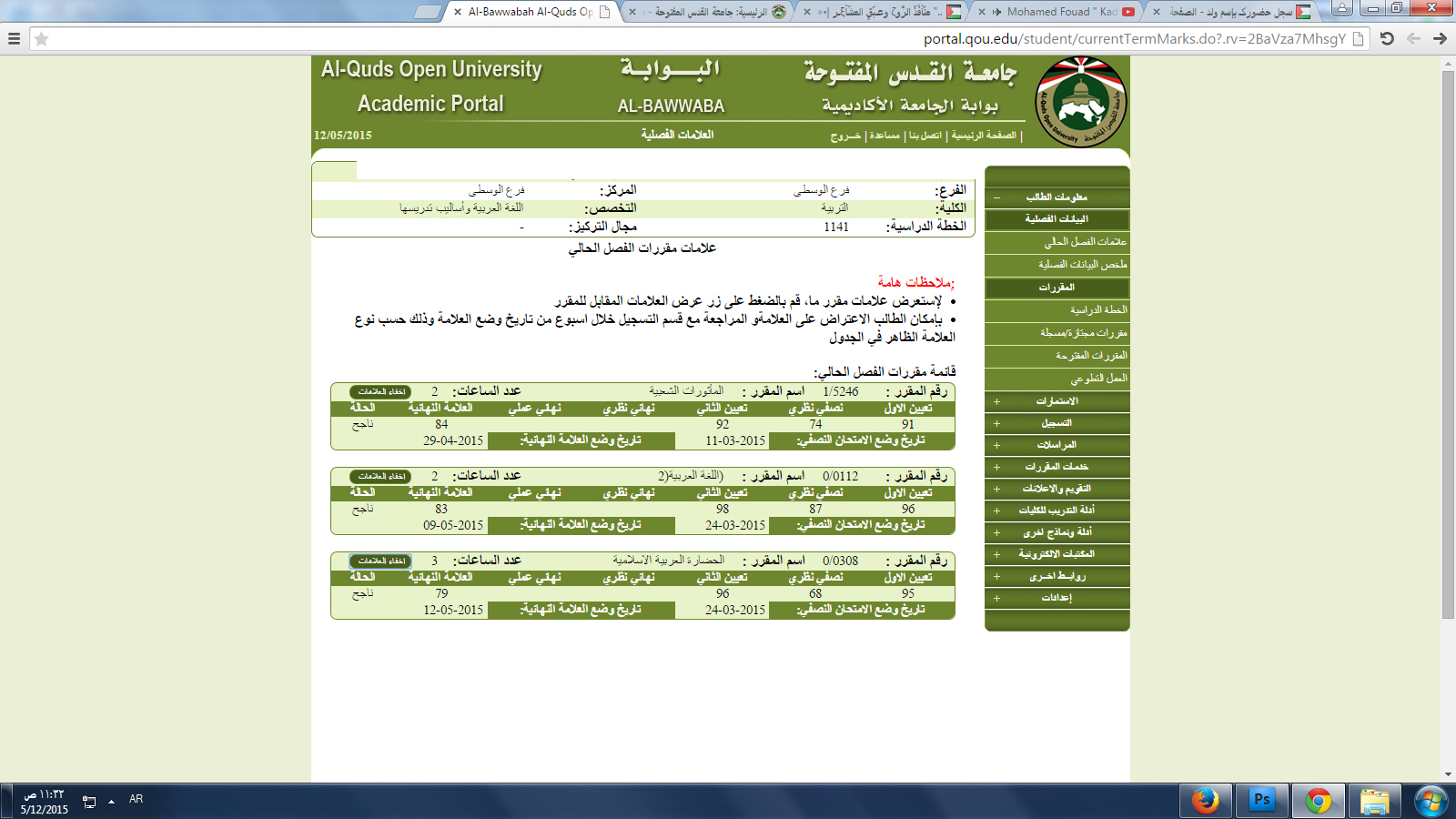
Task: Click the final mark 79 cell
Action: (x=441, y=593)
